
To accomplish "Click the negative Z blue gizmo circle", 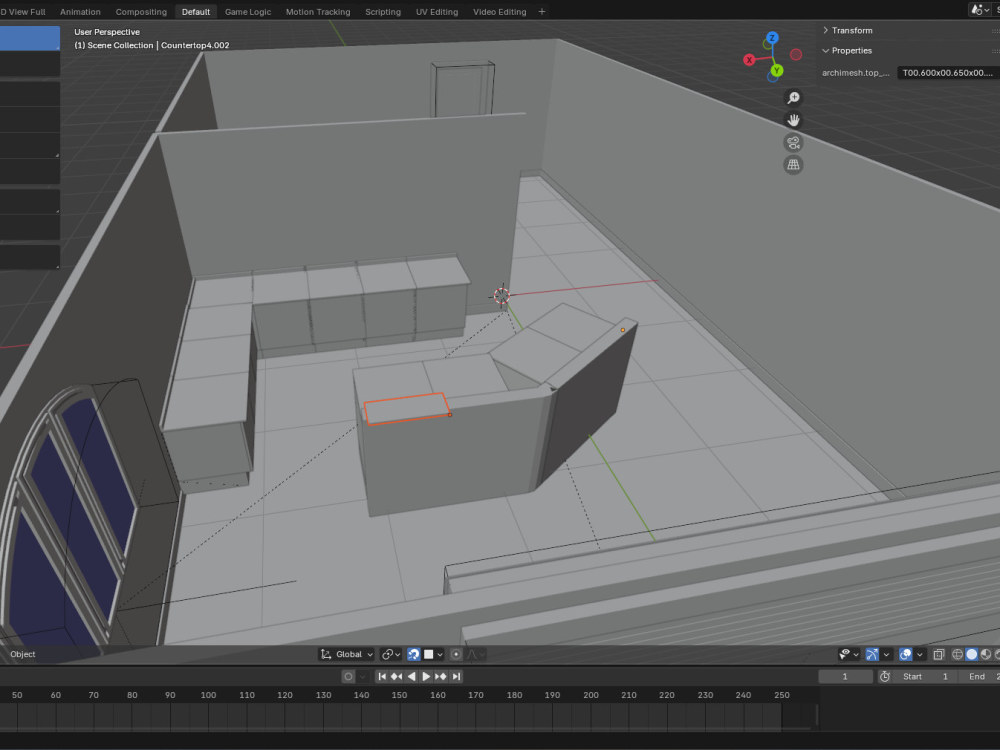I will 773,78.
